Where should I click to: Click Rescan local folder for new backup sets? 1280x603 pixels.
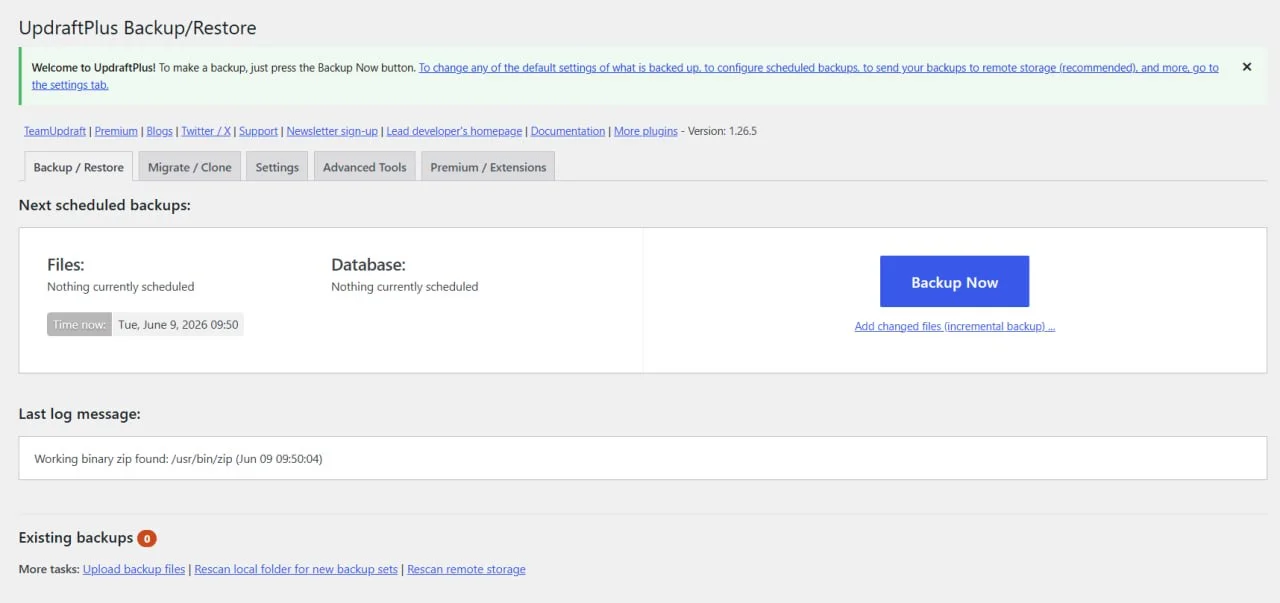click(296, 570)
